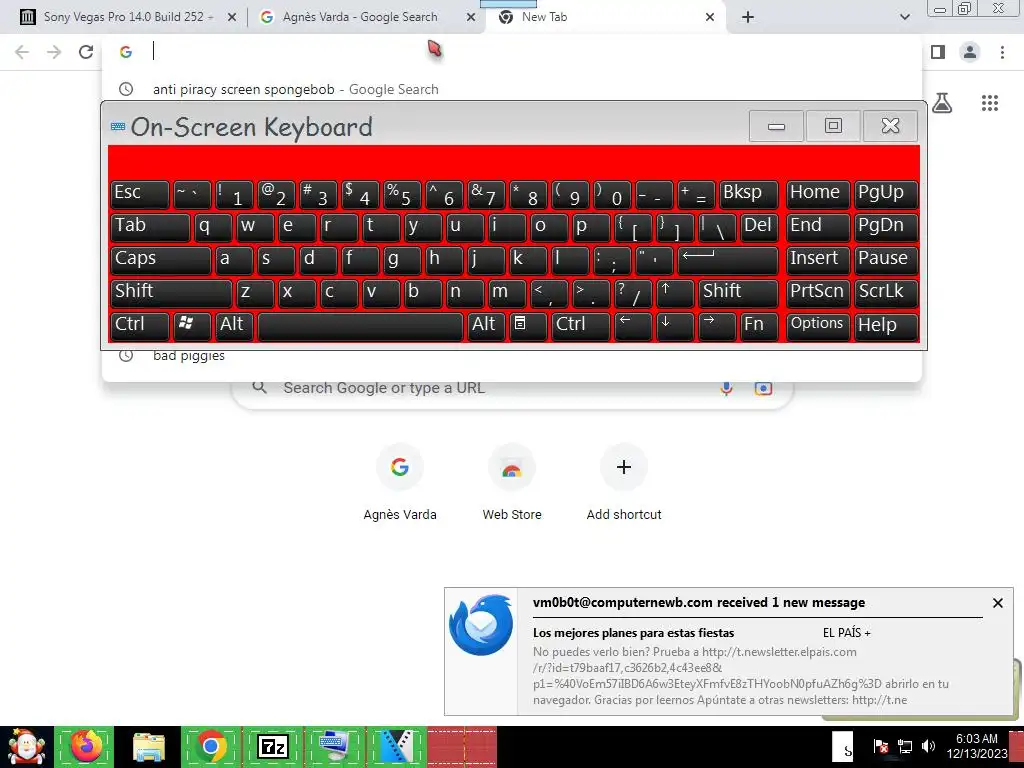
Task: Click the down arrow key
Action: tap(675, 327)
